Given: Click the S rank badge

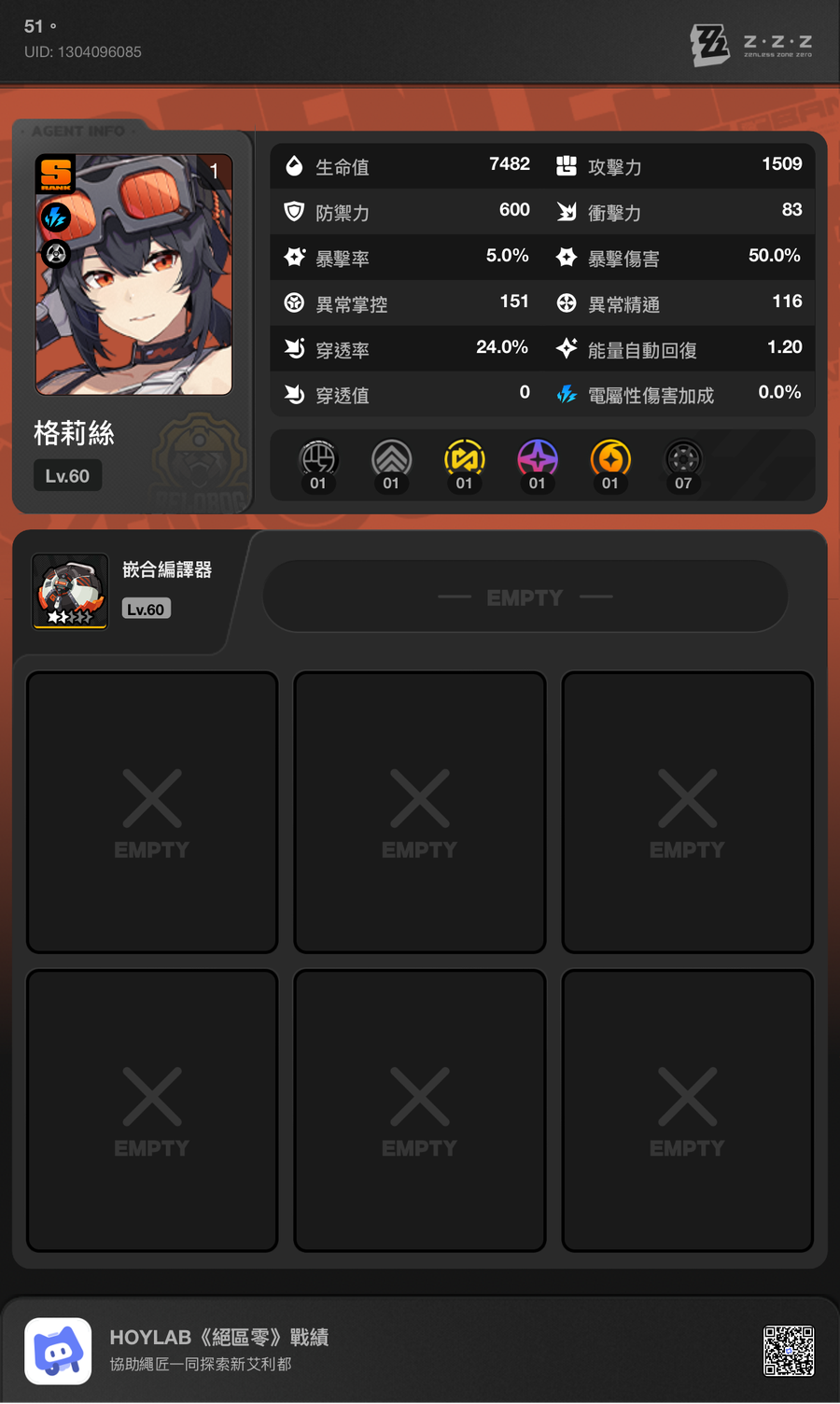Looking at the screenshot, I should [56, 175].
